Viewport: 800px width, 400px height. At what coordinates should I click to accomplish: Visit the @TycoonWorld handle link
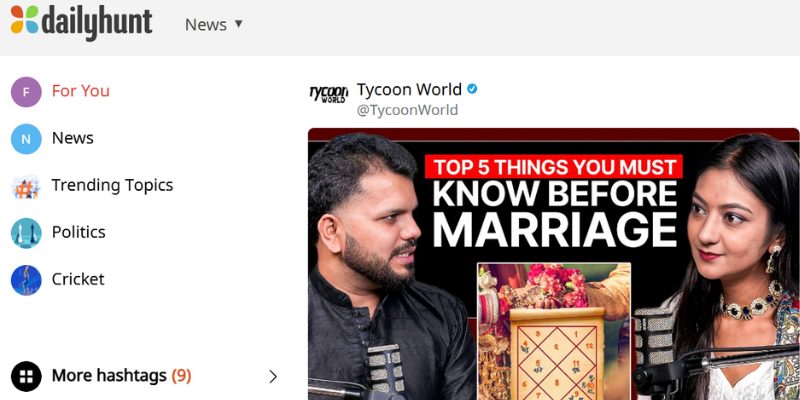pyautogui.click(x=407, y=110)
